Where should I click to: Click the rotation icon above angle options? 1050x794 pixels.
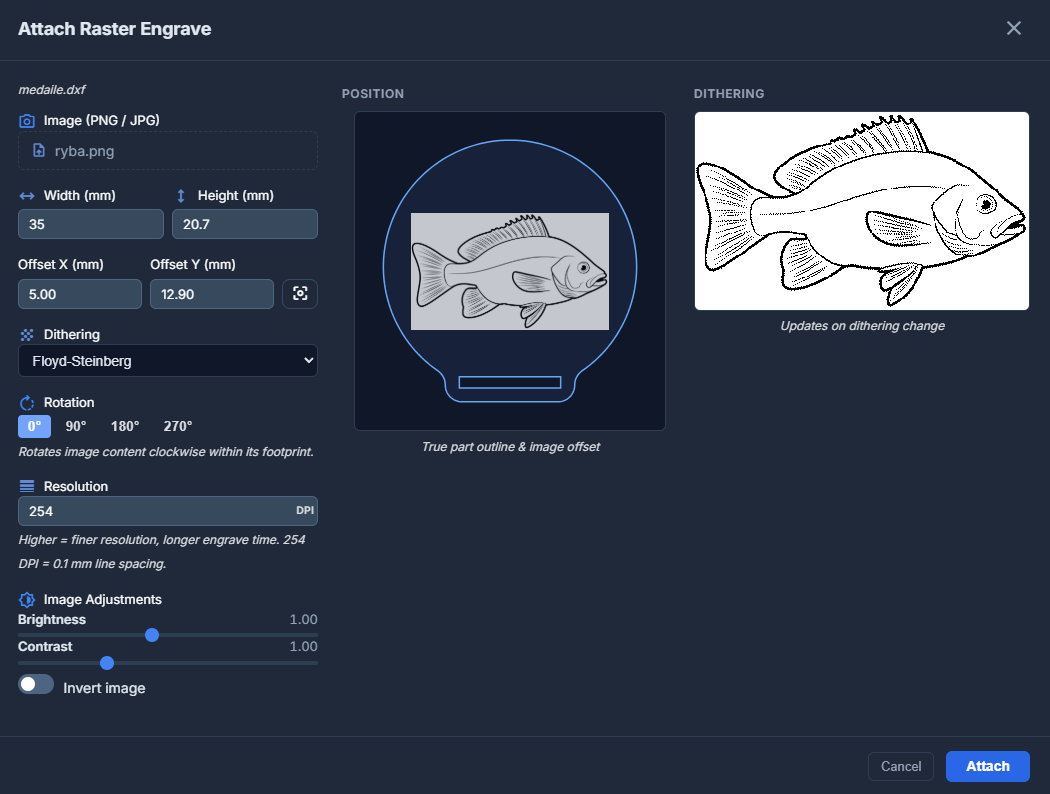click(27, 403)
